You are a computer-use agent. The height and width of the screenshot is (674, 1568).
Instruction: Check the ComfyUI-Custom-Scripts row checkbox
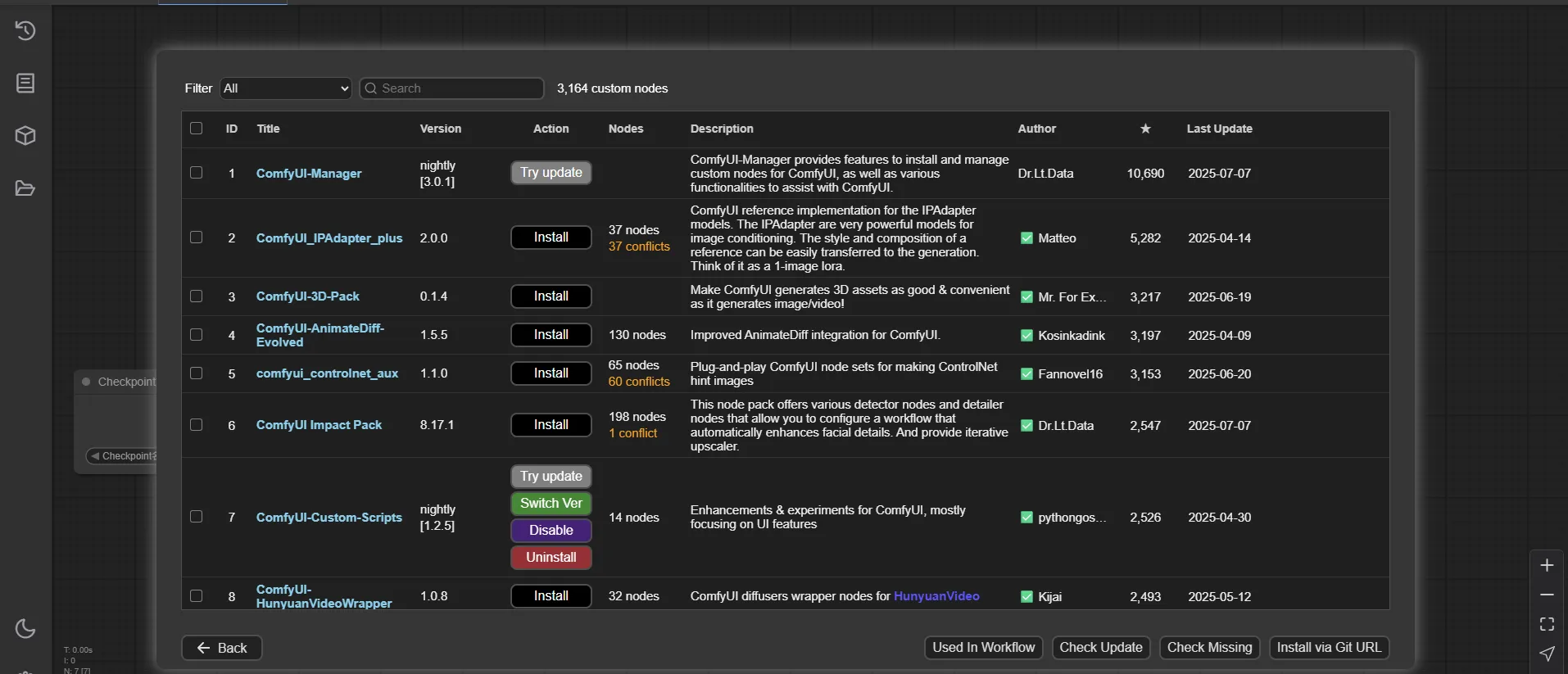196,517
